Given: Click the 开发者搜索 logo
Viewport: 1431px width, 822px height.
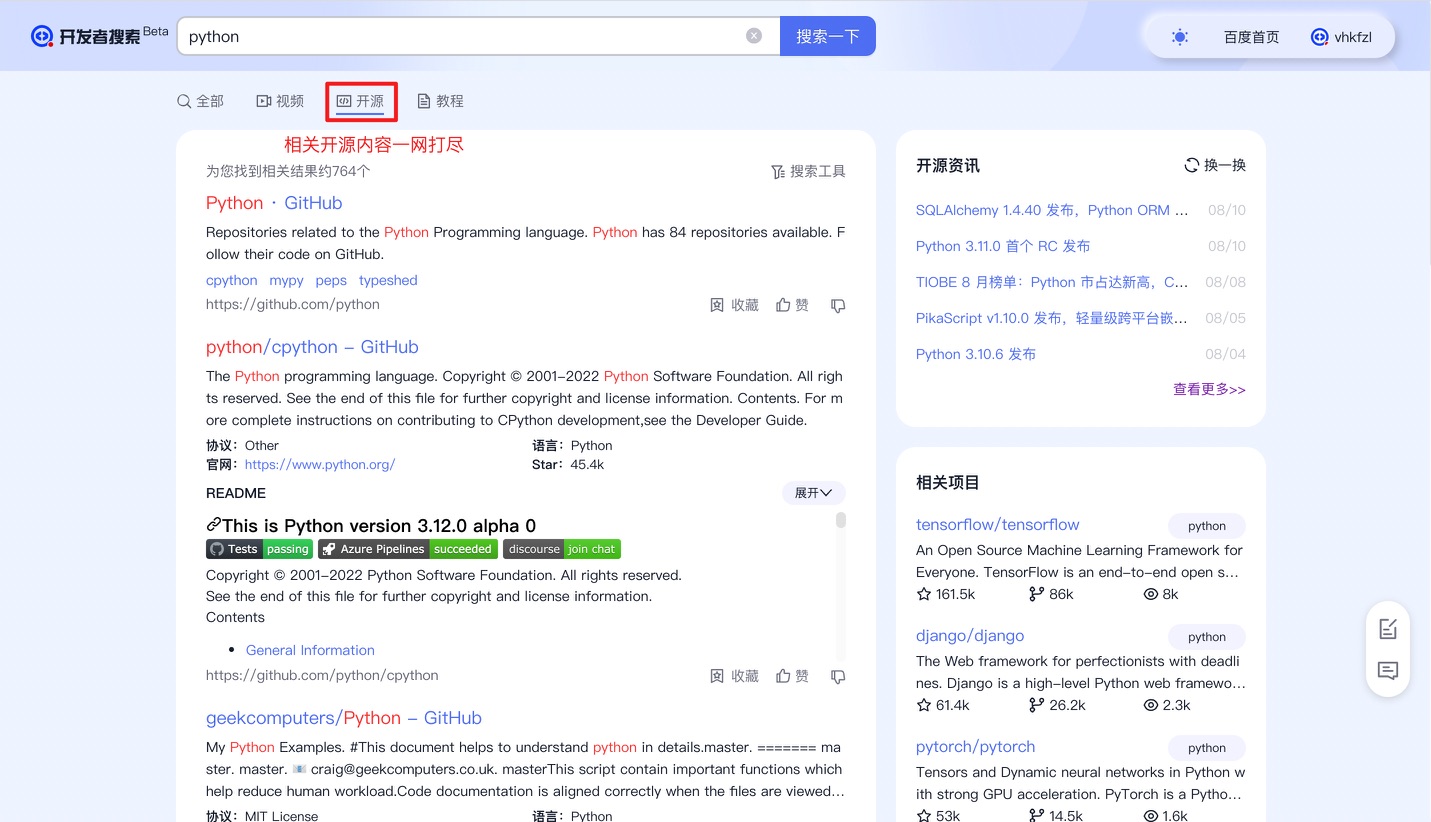Looking at the screenshot, I should point(99,36).
